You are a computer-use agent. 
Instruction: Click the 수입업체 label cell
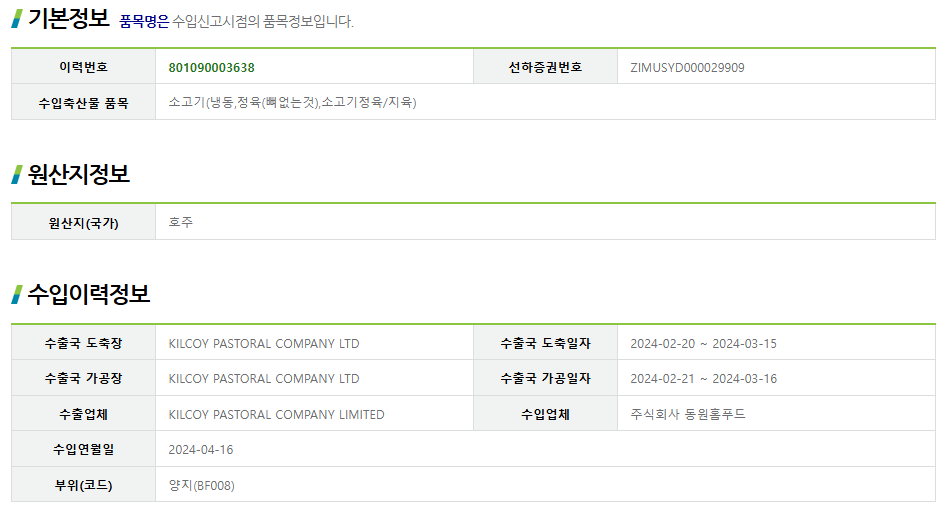(545, 414)
